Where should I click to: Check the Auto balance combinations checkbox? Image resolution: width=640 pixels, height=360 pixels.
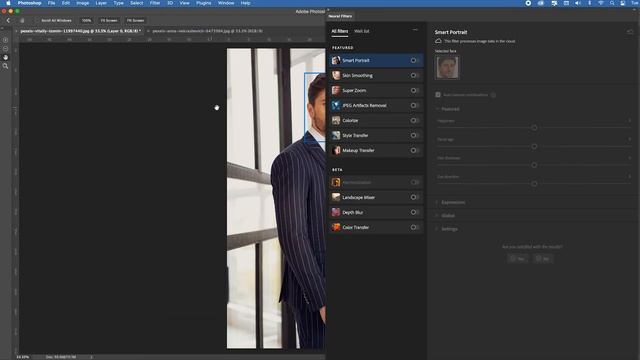click(438, 95)
